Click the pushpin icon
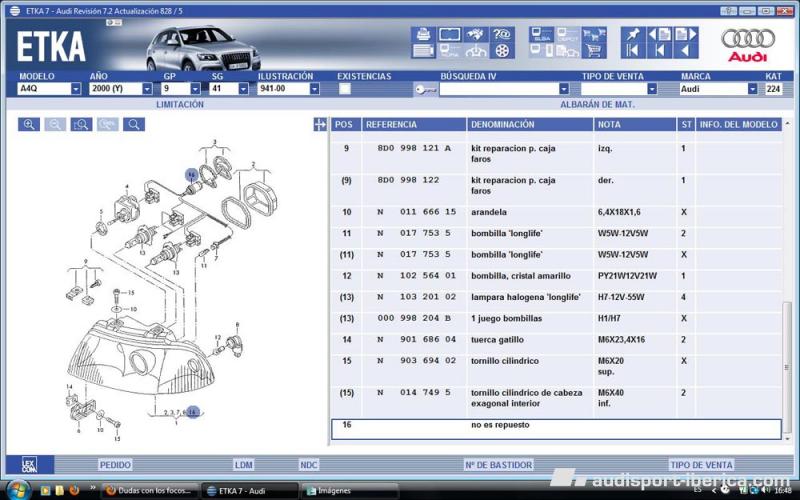 click(x=633, y=35)
